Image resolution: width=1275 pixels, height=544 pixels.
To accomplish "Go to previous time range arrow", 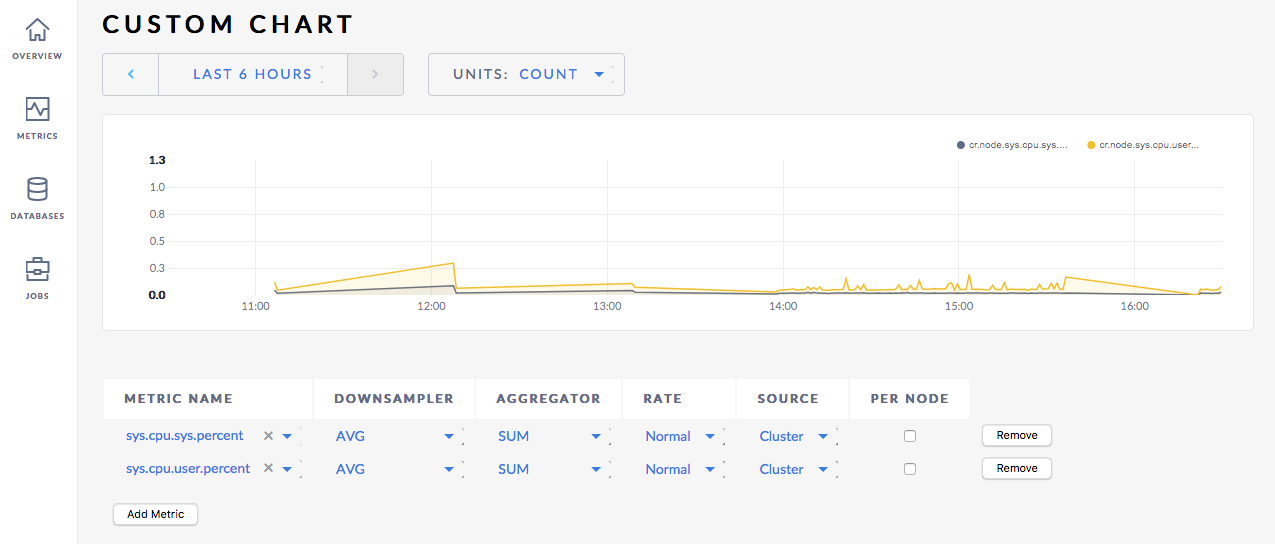I will click(131, 74).
